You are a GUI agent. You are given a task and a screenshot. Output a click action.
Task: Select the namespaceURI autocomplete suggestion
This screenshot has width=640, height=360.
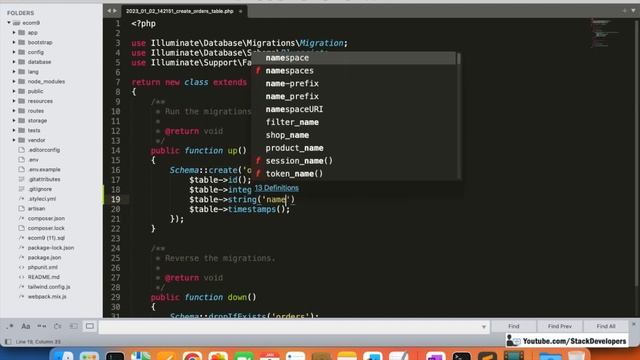point(354,109)
